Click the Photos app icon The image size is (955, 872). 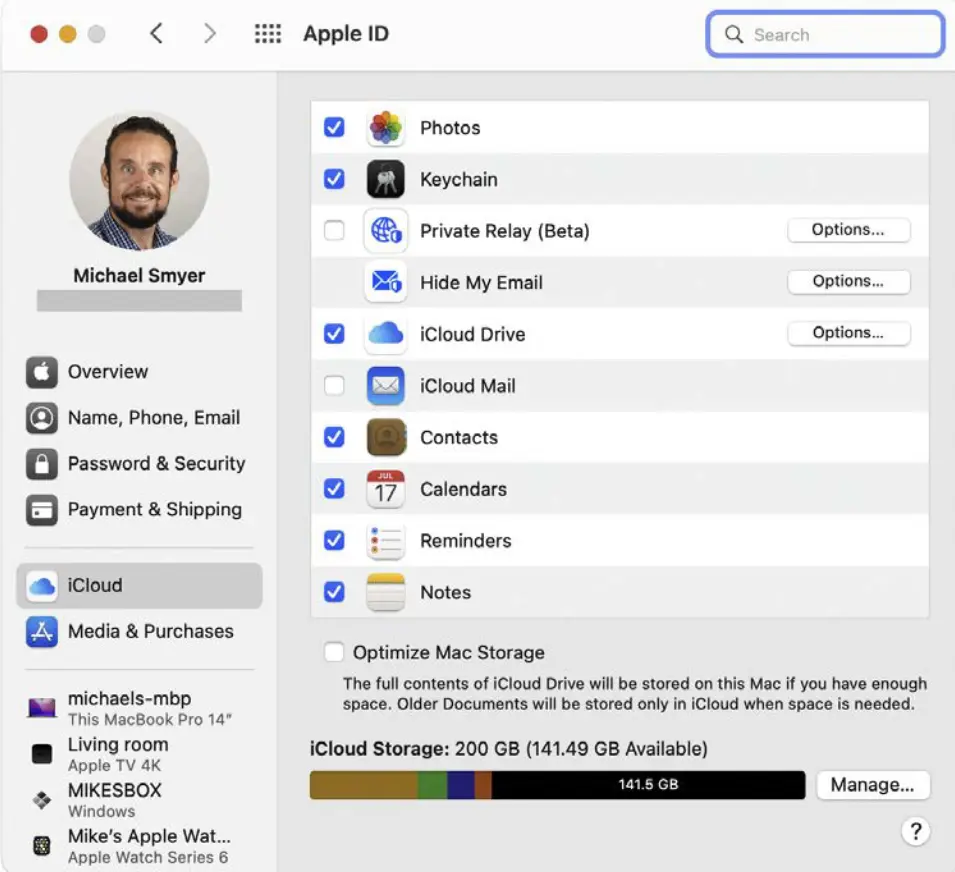(x=385, y=128)
